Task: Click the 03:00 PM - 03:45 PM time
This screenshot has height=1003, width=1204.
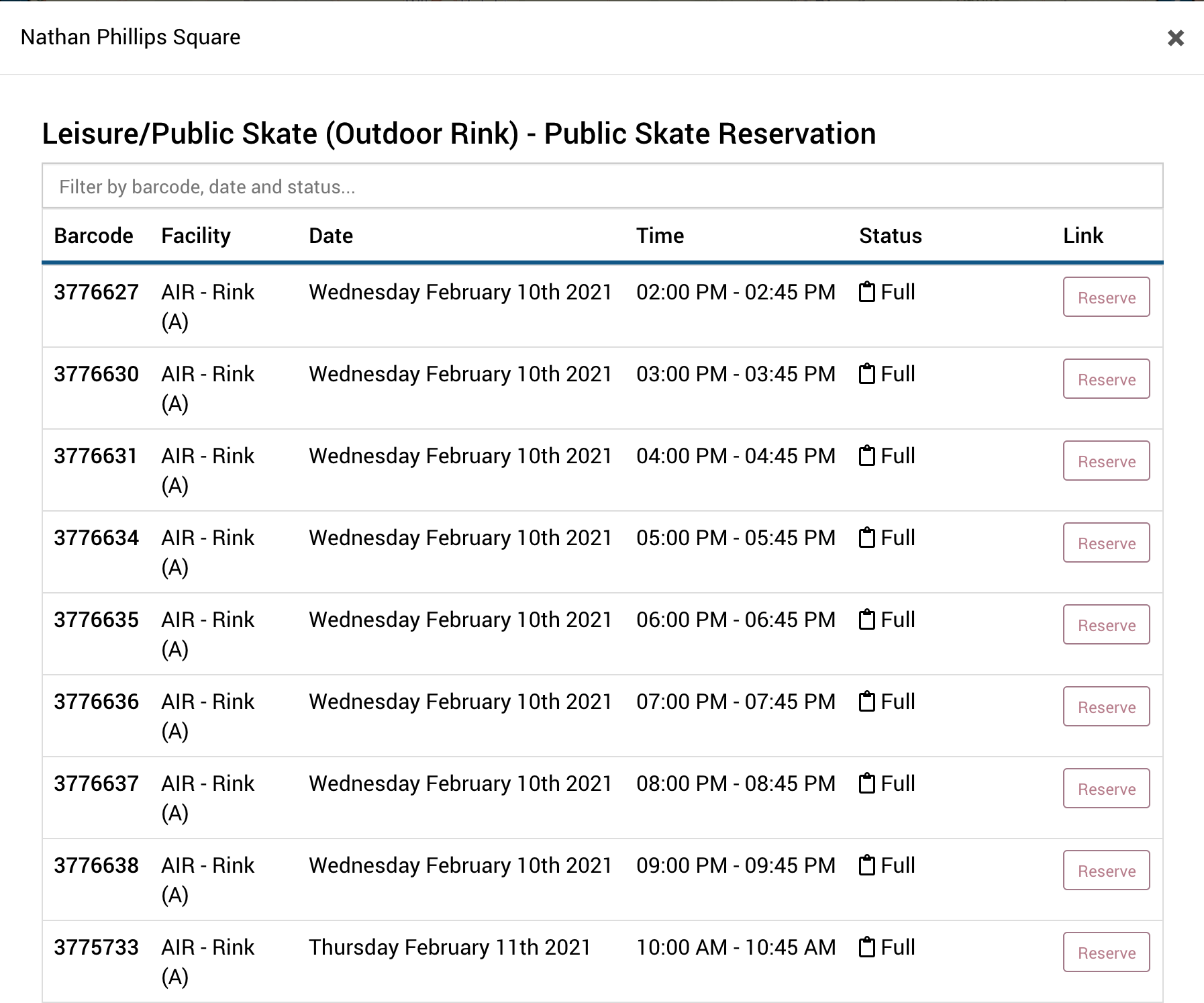Action: tap(736, 374)
